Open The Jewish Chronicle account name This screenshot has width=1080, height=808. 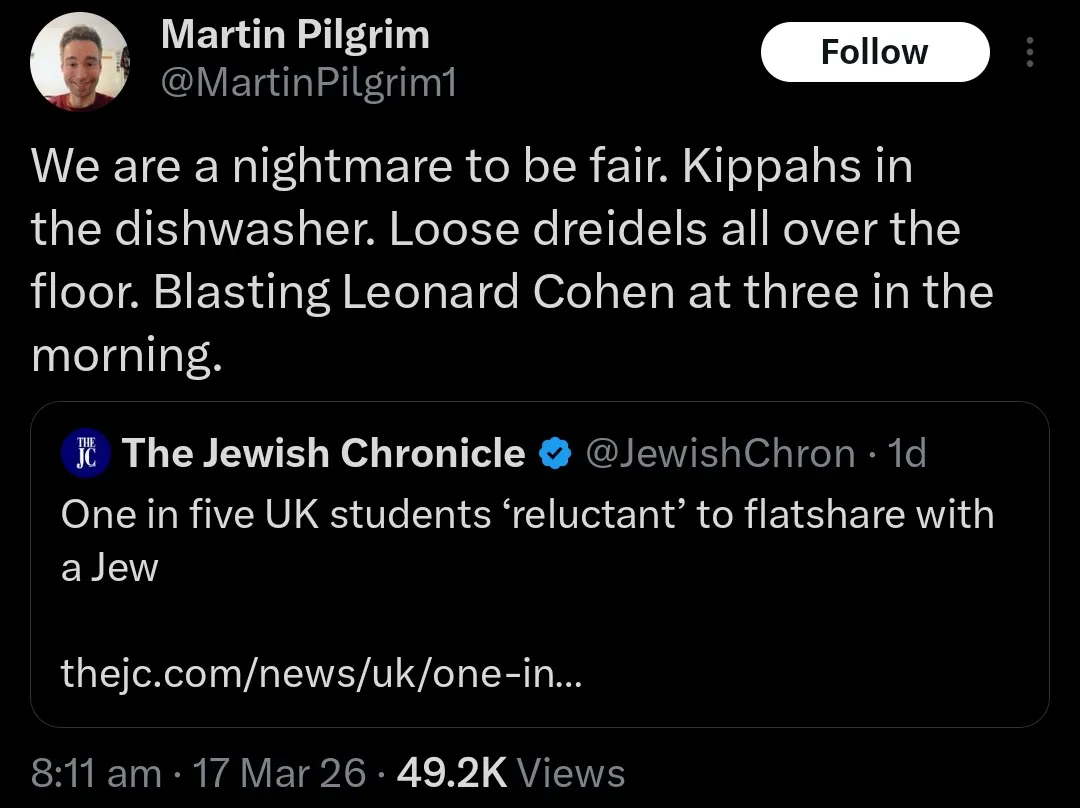pos(324,453)
